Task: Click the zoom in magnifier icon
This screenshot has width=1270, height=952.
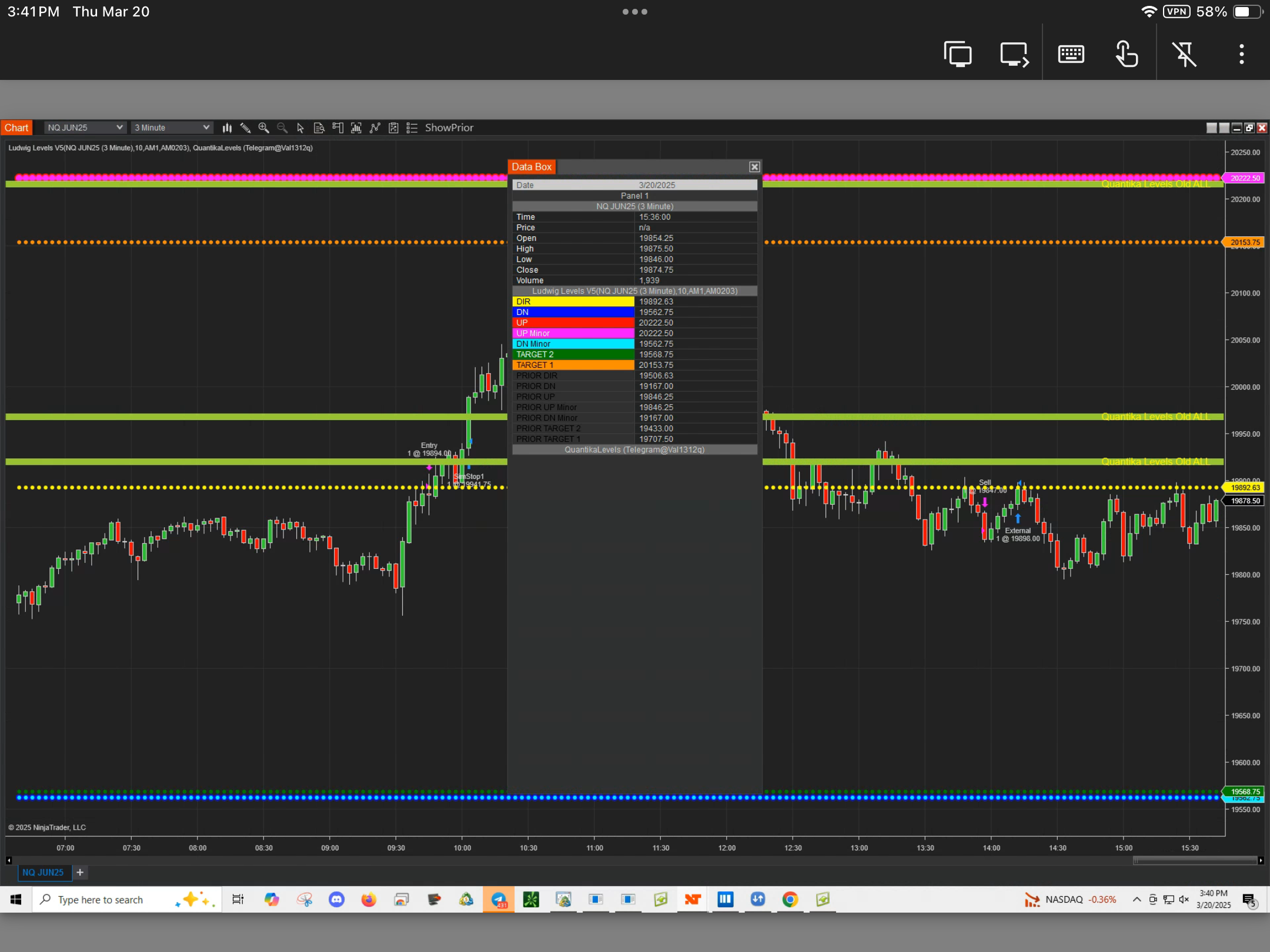Action: (x=263, y=128)
